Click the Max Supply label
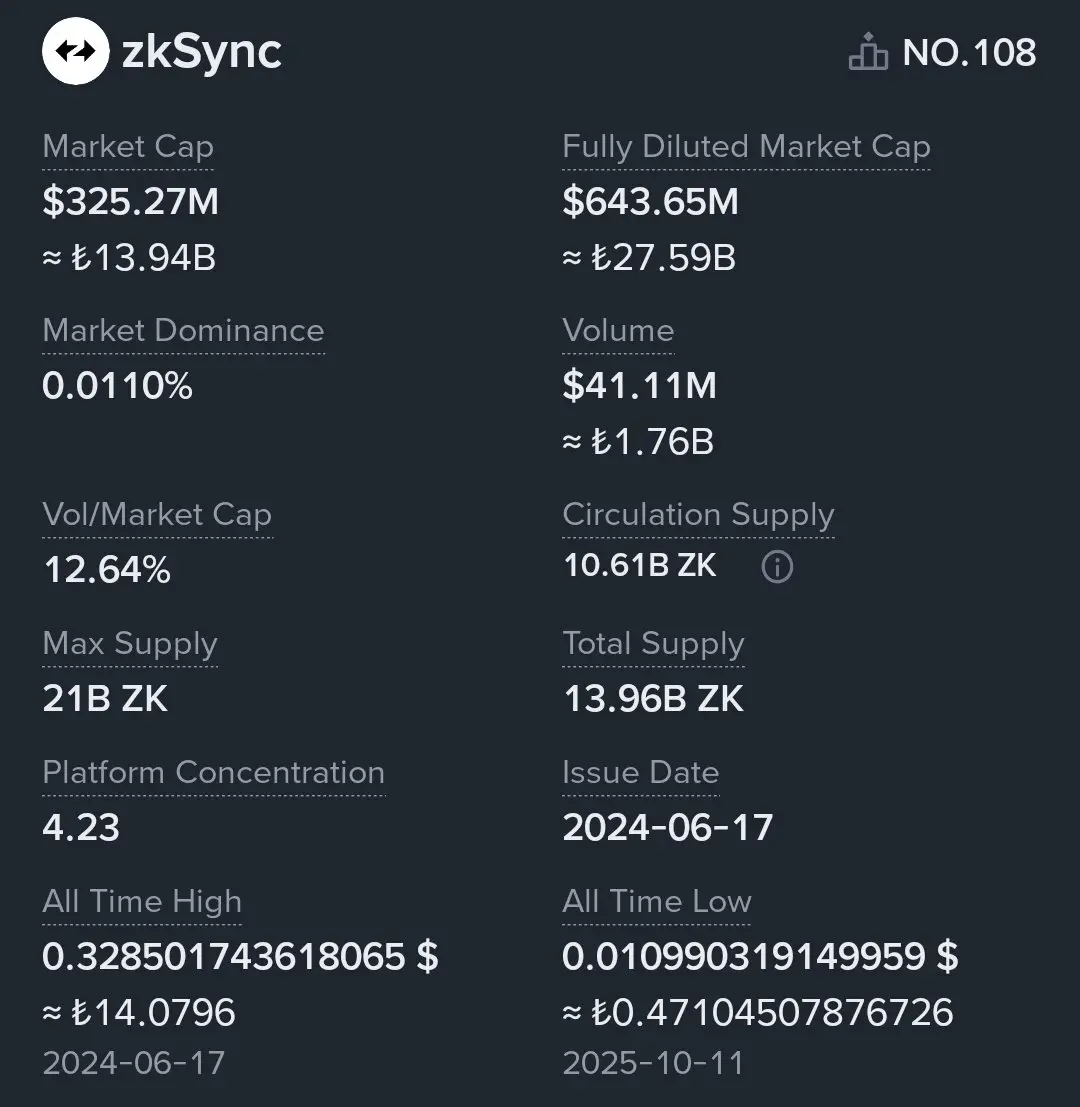 [x=130, y=643]
